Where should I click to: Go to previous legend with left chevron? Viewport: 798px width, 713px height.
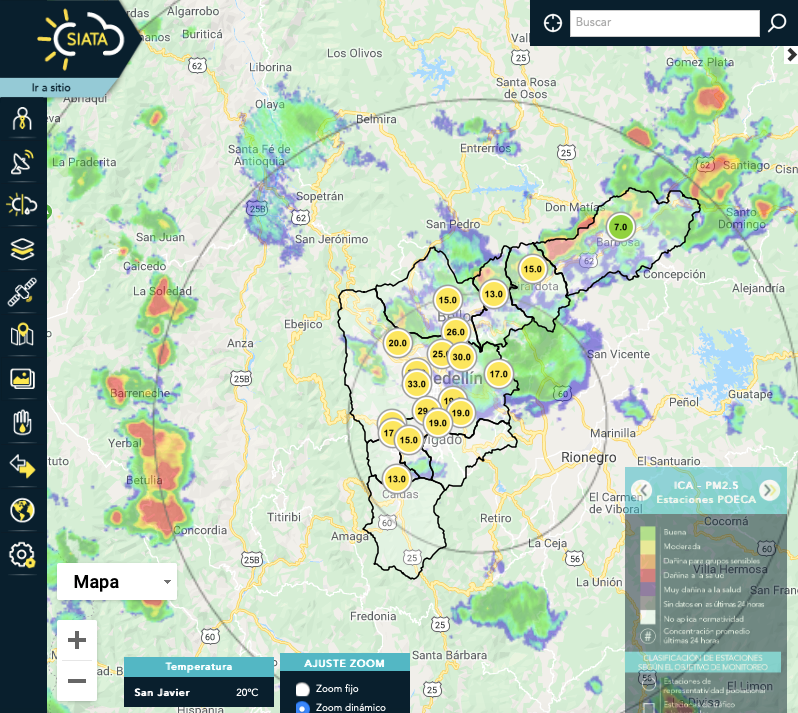tap(641, 490)
